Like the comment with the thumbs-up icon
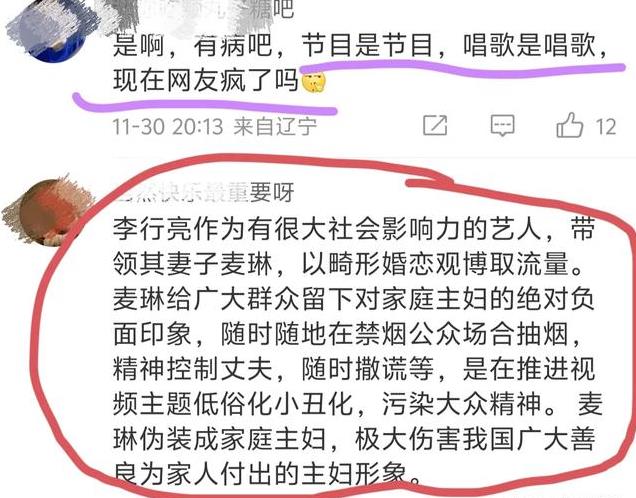The width and height of the screenshot is (636, 498). point(569,125)
